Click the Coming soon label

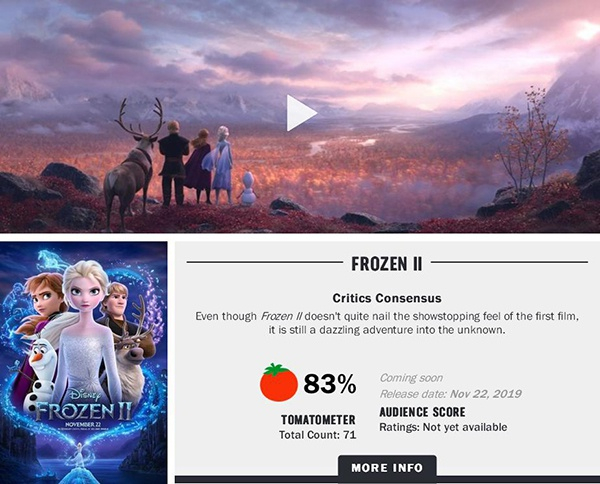click(x=411, y=378)
